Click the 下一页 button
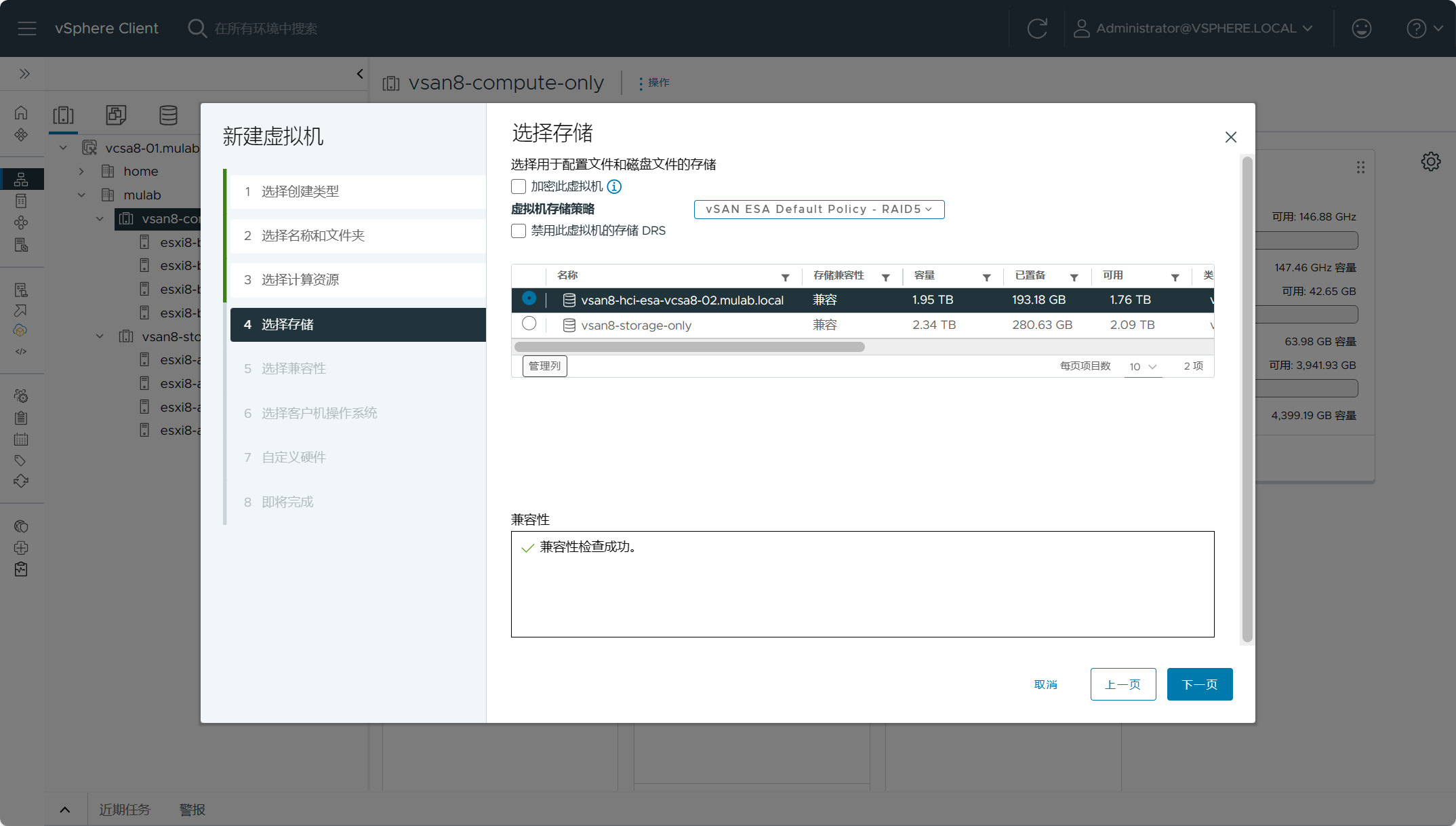This screenshot has height=826, width=1456. (1199, 684)
